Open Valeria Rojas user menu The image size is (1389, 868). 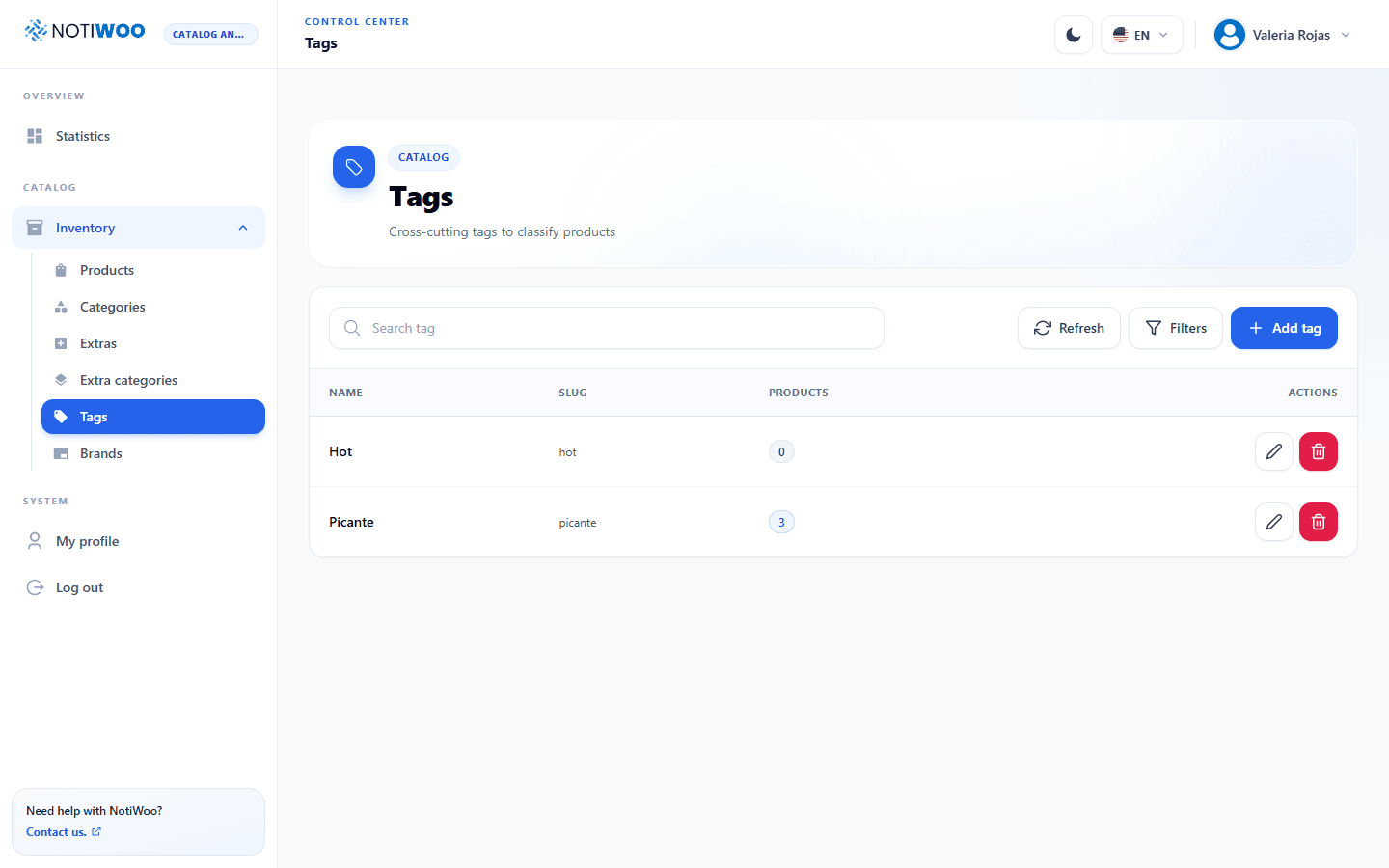(x=1283, y=35)
